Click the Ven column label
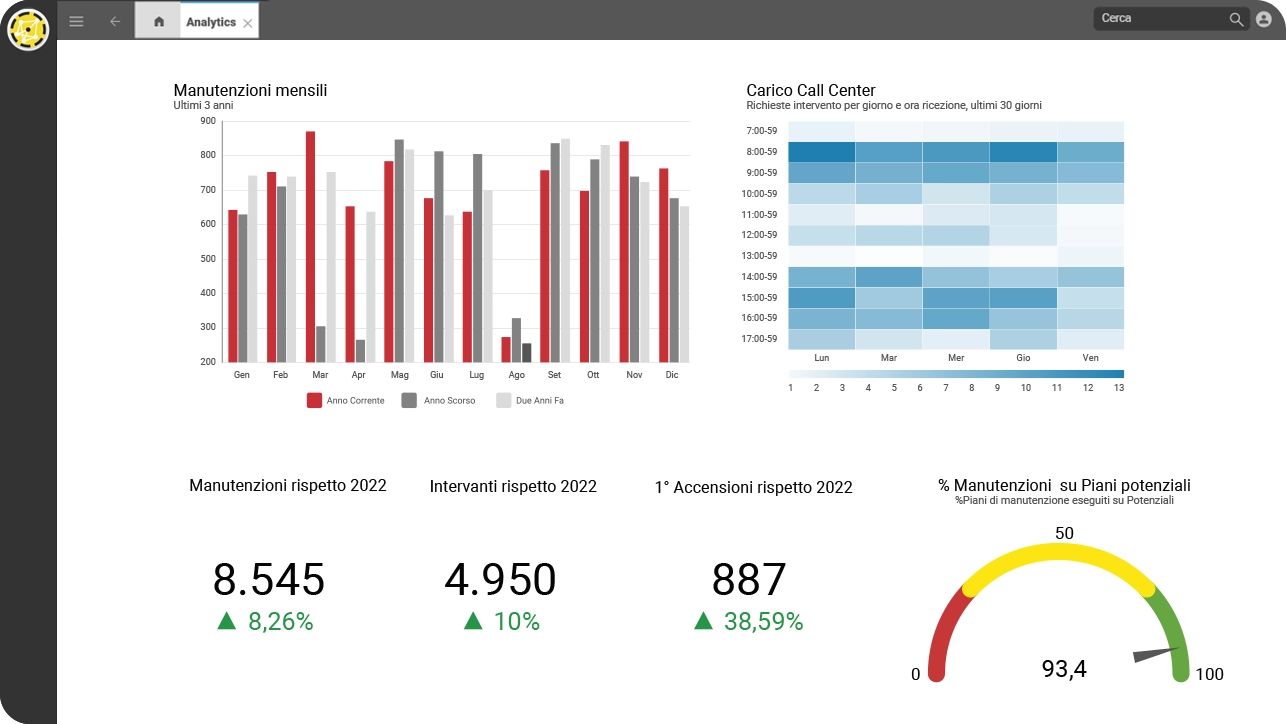 pos(1091,357)
